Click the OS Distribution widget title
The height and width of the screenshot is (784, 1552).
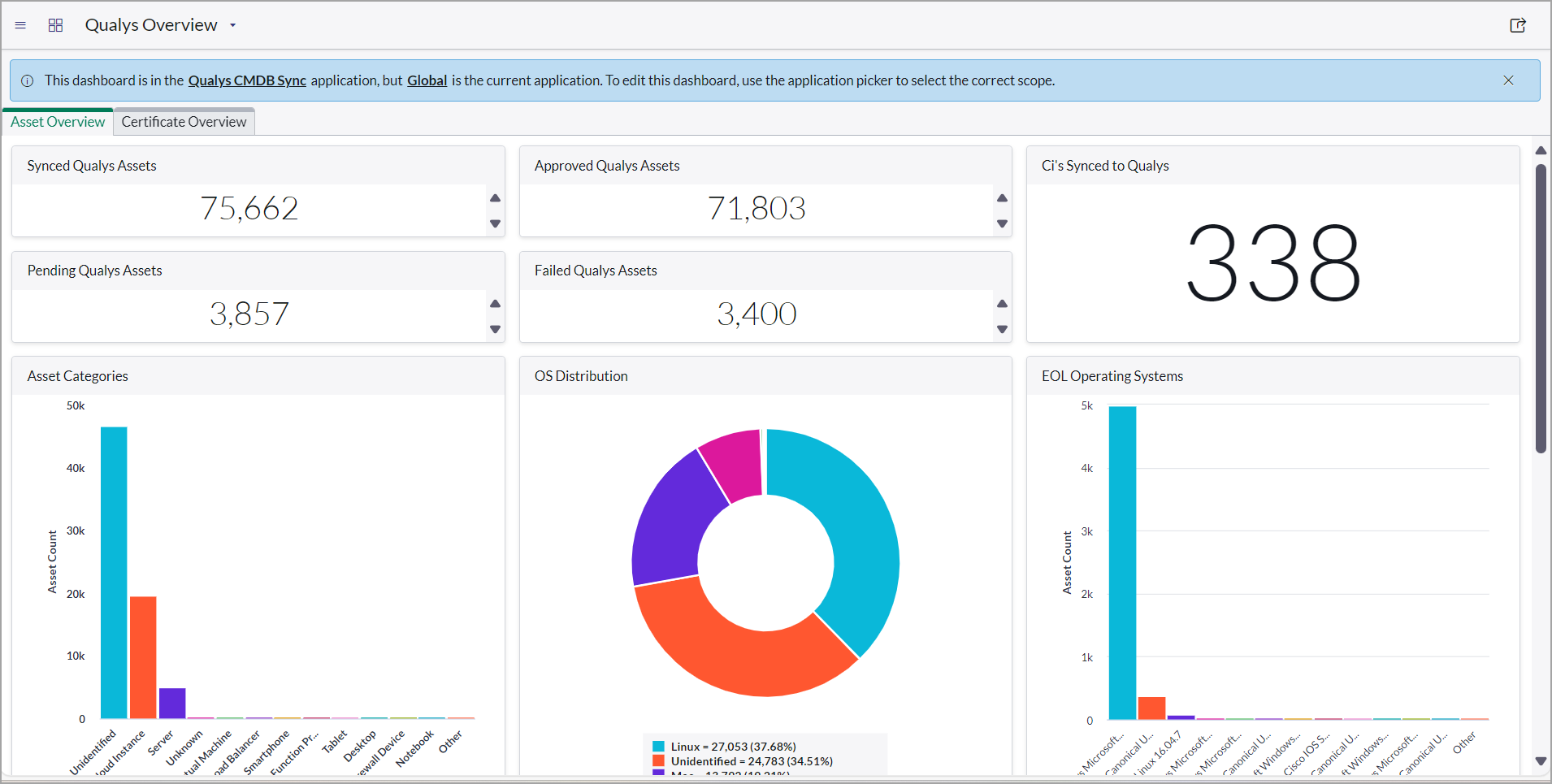pyautogui.click(x=581, y=376)
